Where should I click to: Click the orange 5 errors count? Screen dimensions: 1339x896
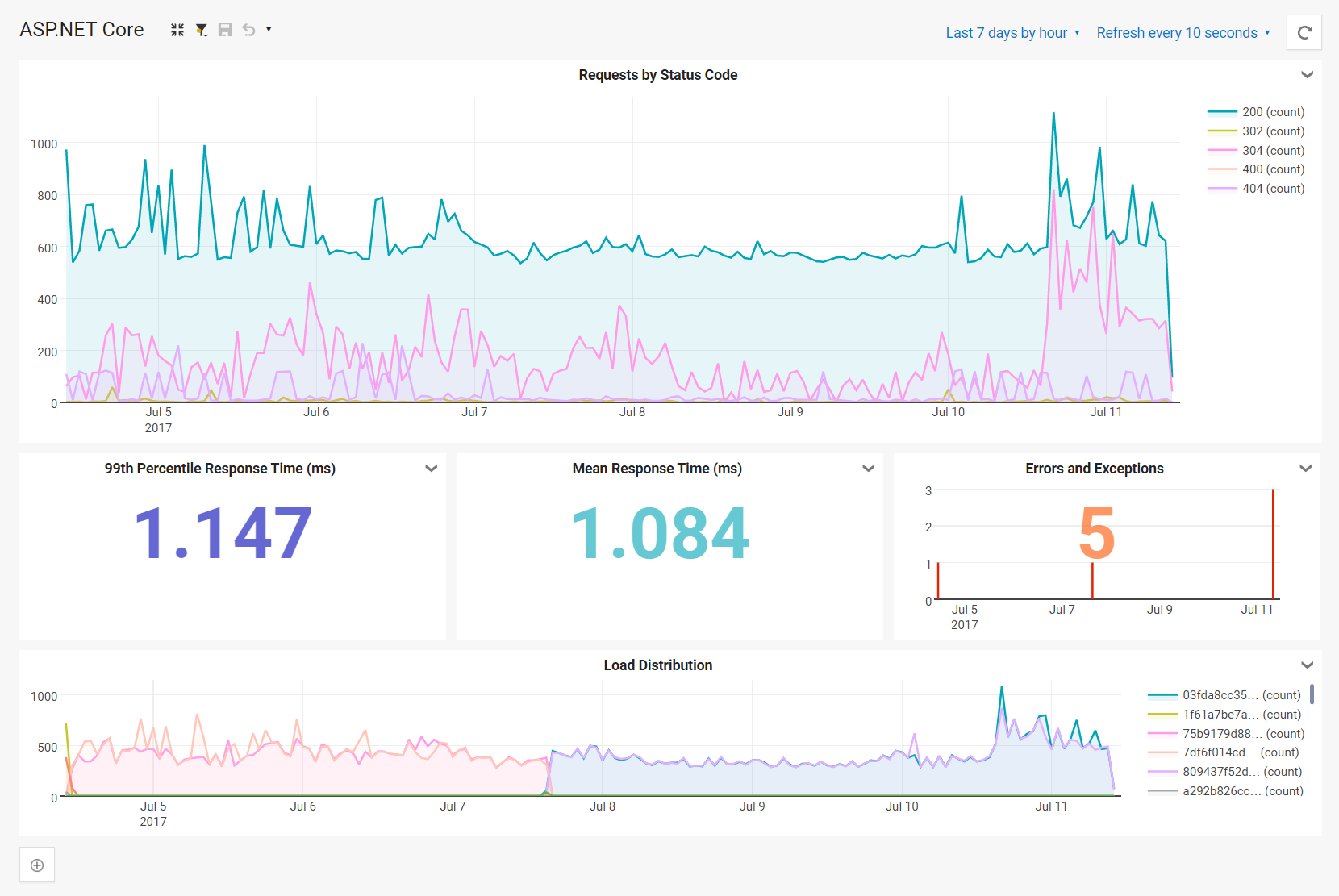pyautogui.click(x=1097, y=533)
